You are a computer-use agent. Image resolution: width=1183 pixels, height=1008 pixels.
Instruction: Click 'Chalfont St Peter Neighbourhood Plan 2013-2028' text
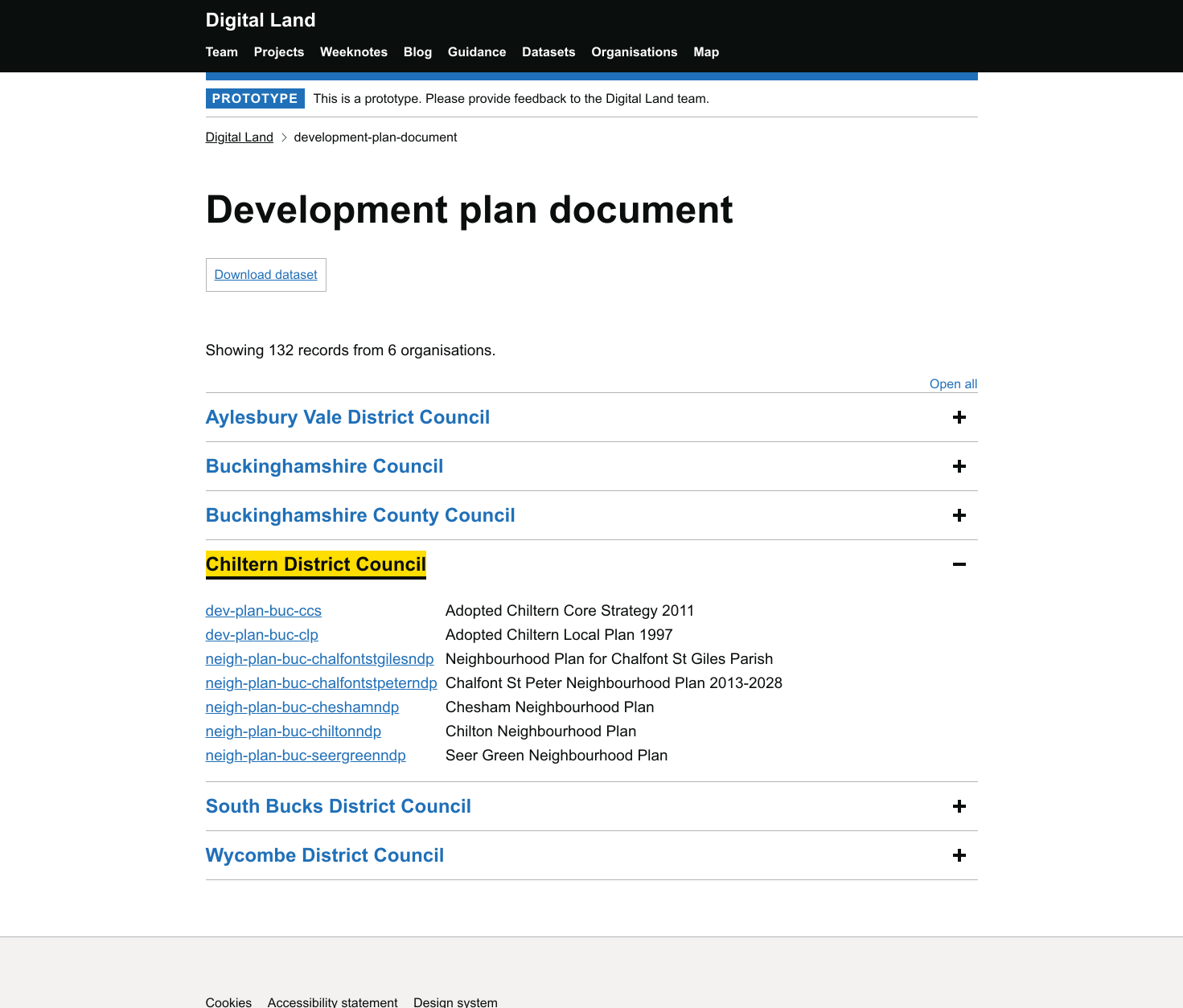click(614, 683)
